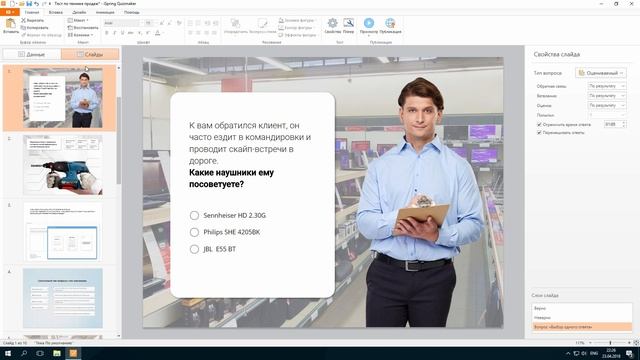Open the orange application file menu button
640x360 pixels.
pos(9,12)
